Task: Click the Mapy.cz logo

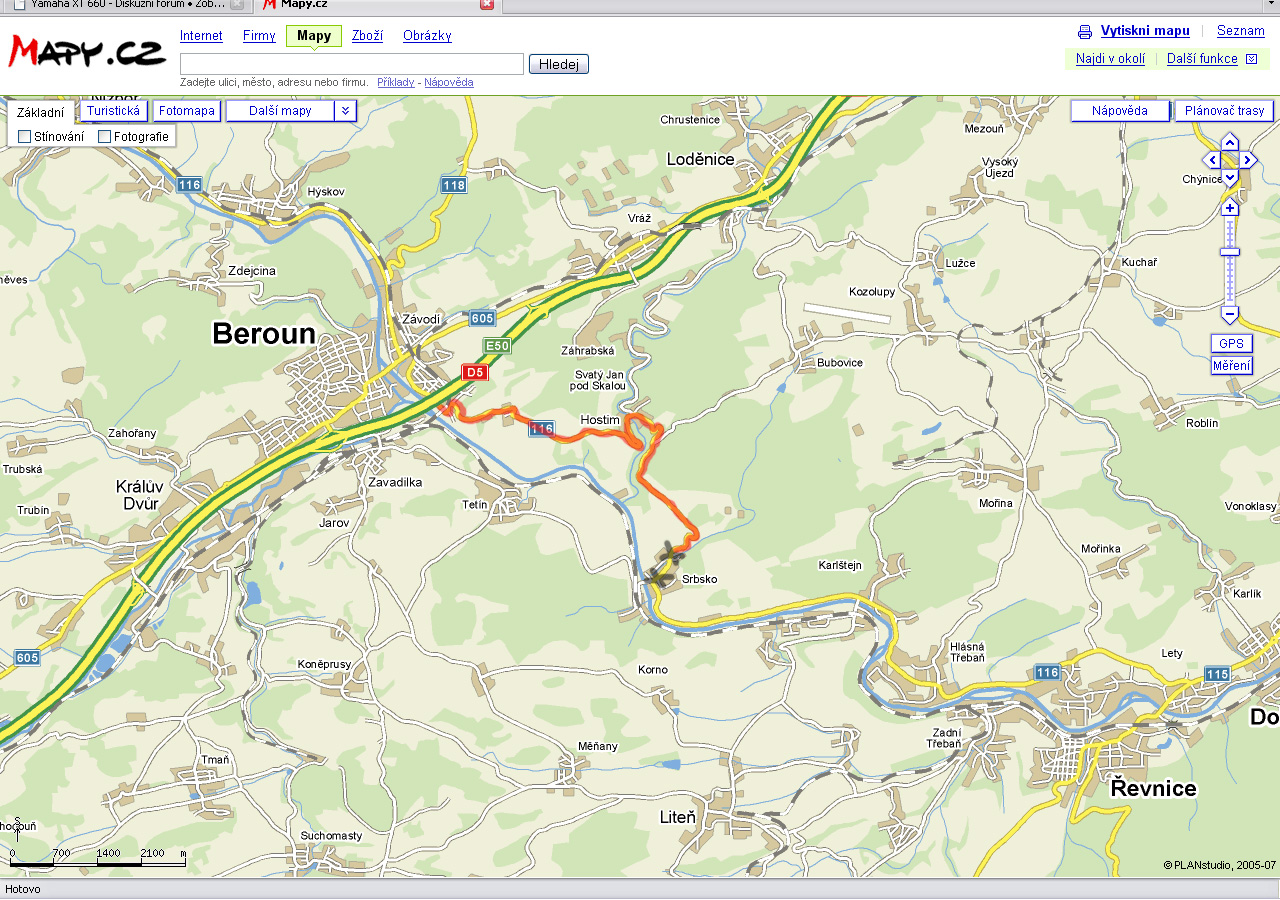Action: click(x=87, y=50)
